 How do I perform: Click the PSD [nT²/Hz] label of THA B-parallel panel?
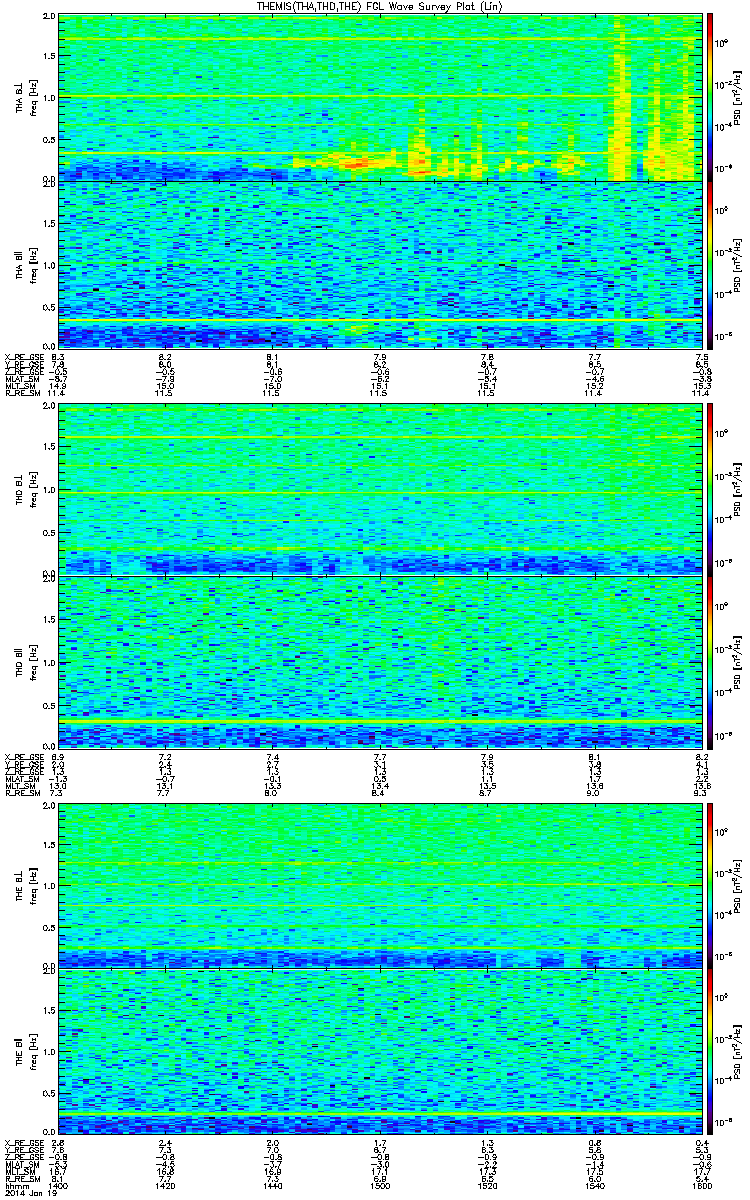pos(738,264)
